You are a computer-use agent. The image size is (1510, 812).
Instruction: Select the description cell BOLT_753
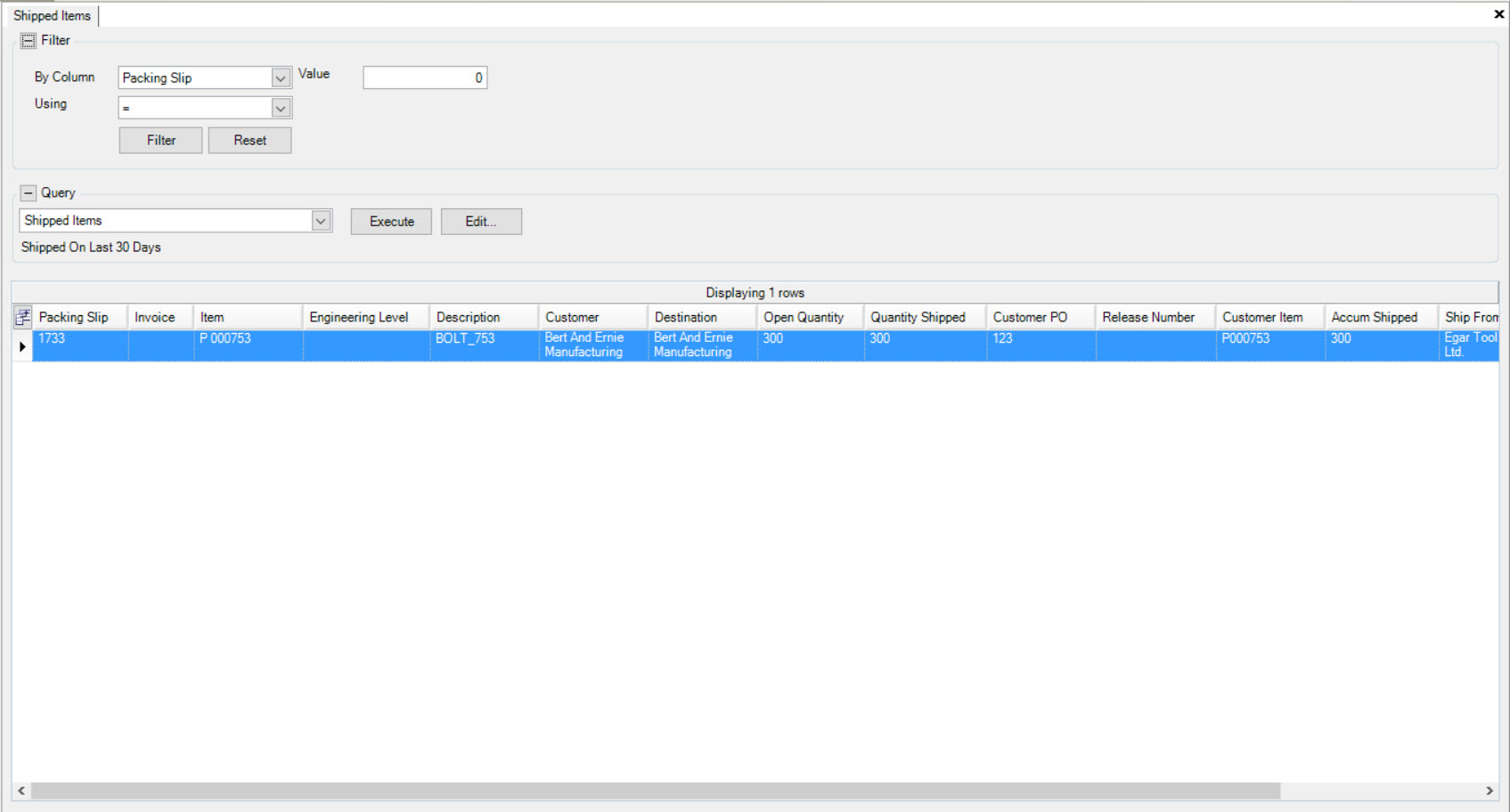pos(485,345)
